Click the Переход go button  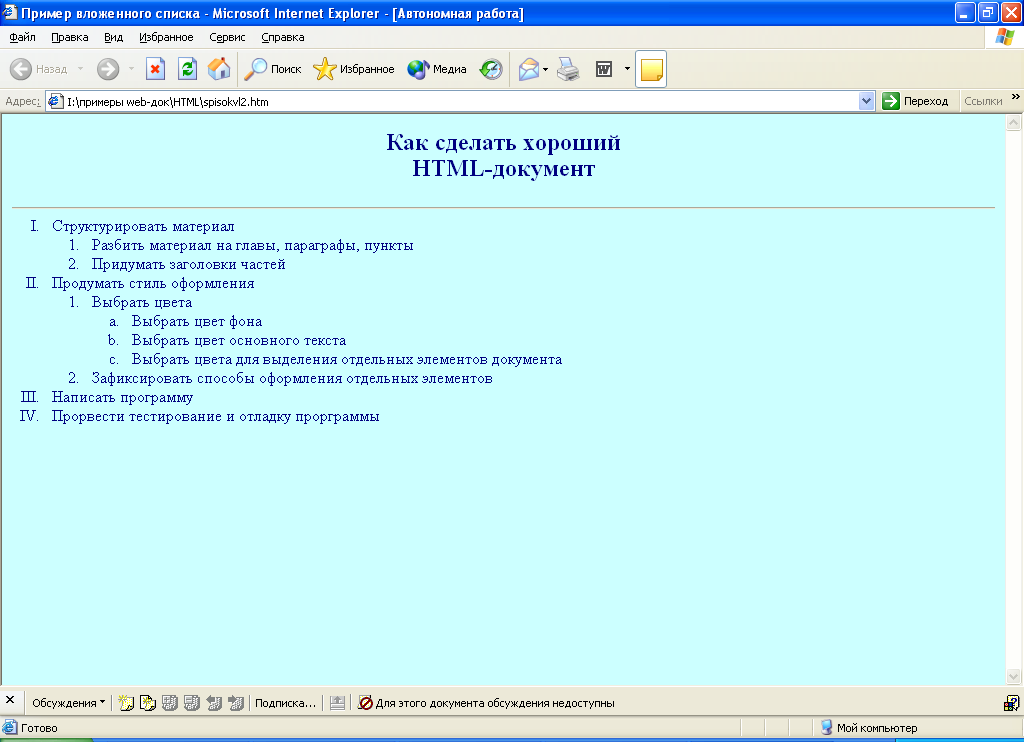click(x=916, y=101)
